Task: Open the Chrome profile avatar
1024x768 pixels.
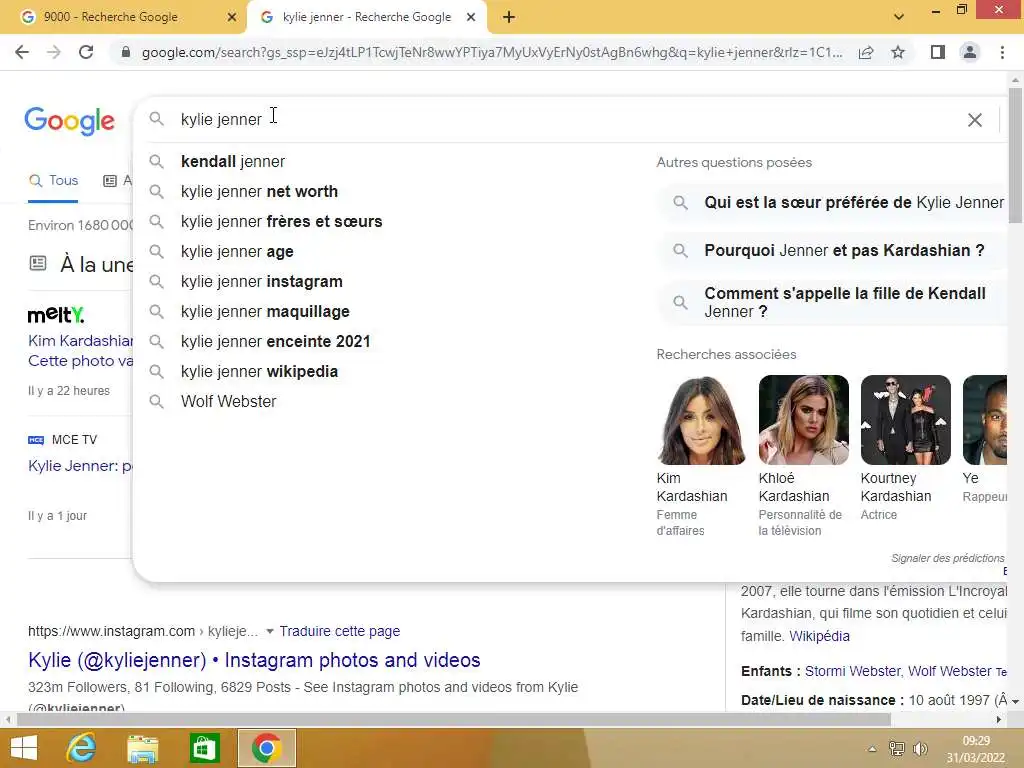Action: tap(970, 52)
